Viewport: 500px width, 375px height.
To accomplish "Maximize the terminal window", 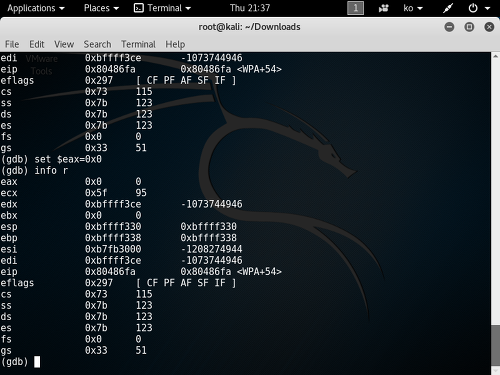I will coord(469,27).
